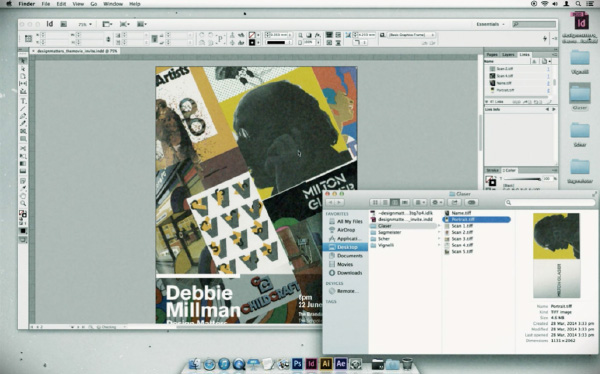The image size is (600, 374).
Task: Select the Eyedropper tool
Action: (x=23, y=188)
